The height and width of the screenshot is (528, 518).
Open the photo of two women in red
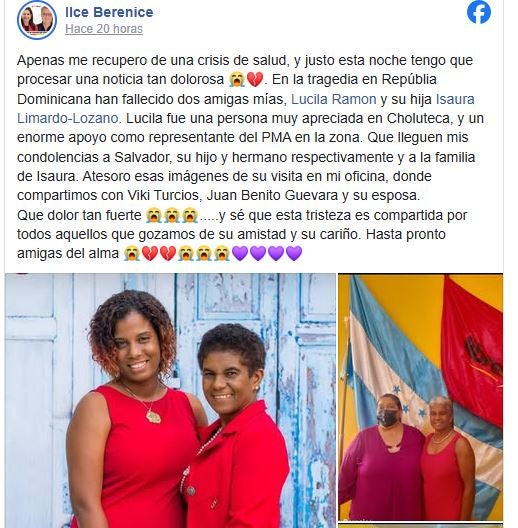click(x=170, y=400)
